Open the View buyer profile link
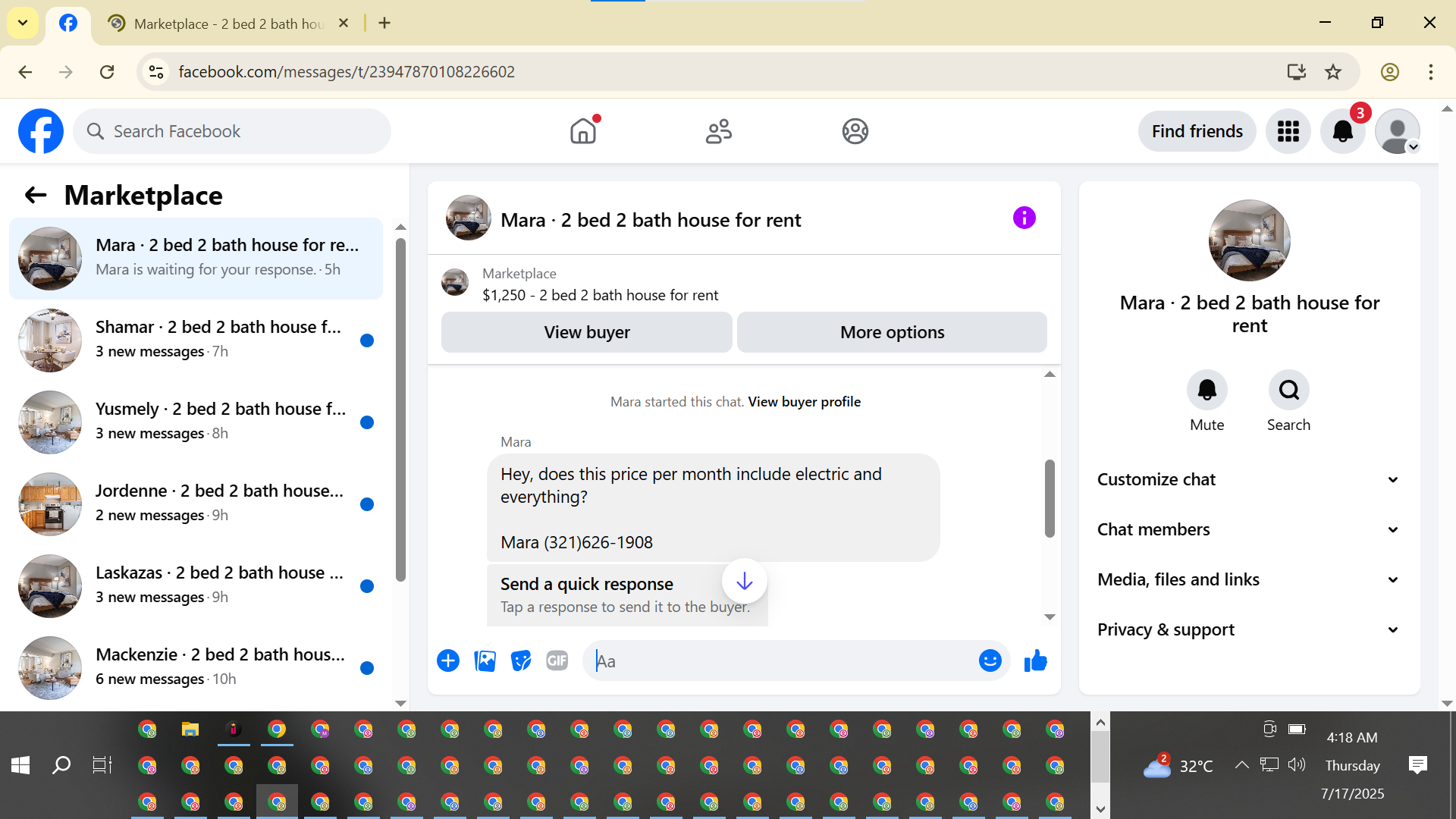1456x819 pixels. pyautogui.click(x=804, y=402)
